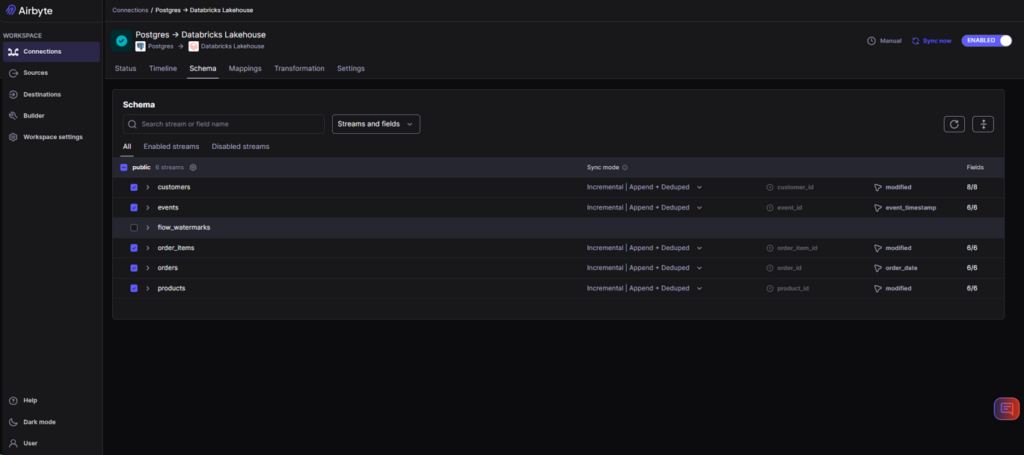Expand the customers stream row

click(148, 187)
